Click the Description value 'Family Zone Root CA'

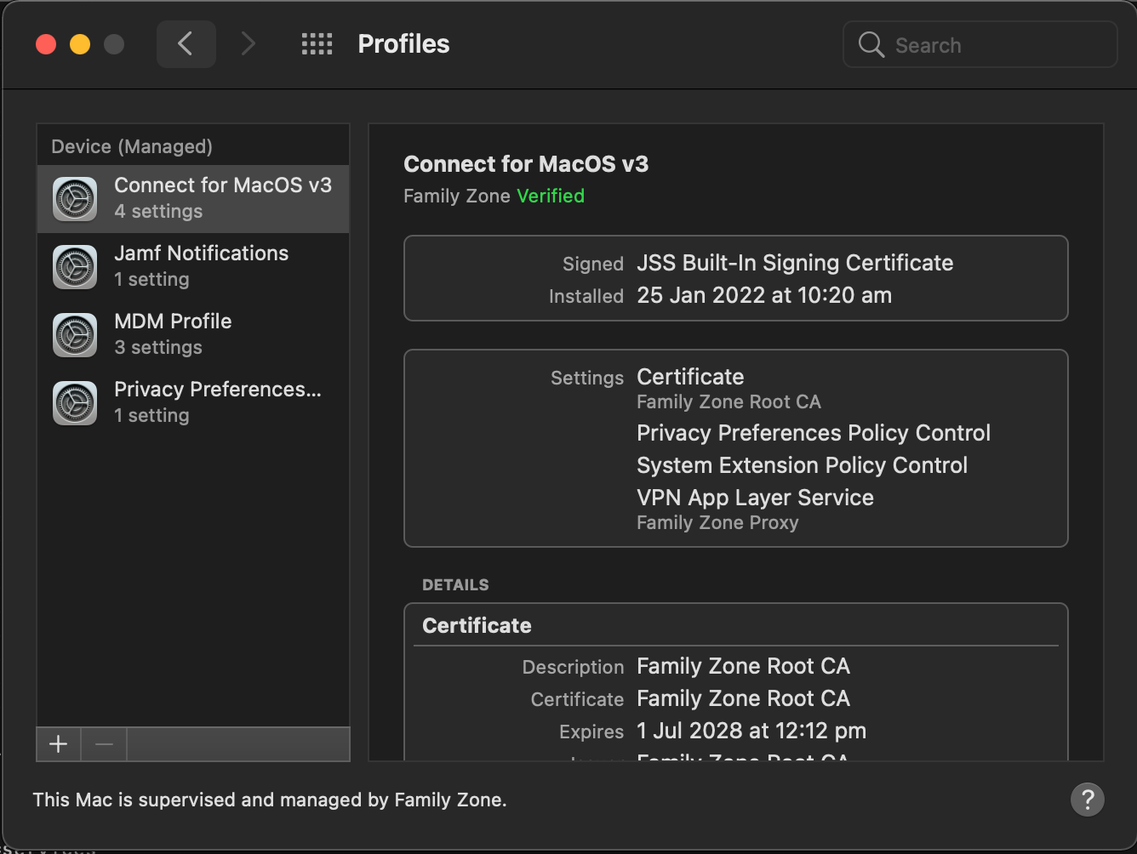point(743,666)
